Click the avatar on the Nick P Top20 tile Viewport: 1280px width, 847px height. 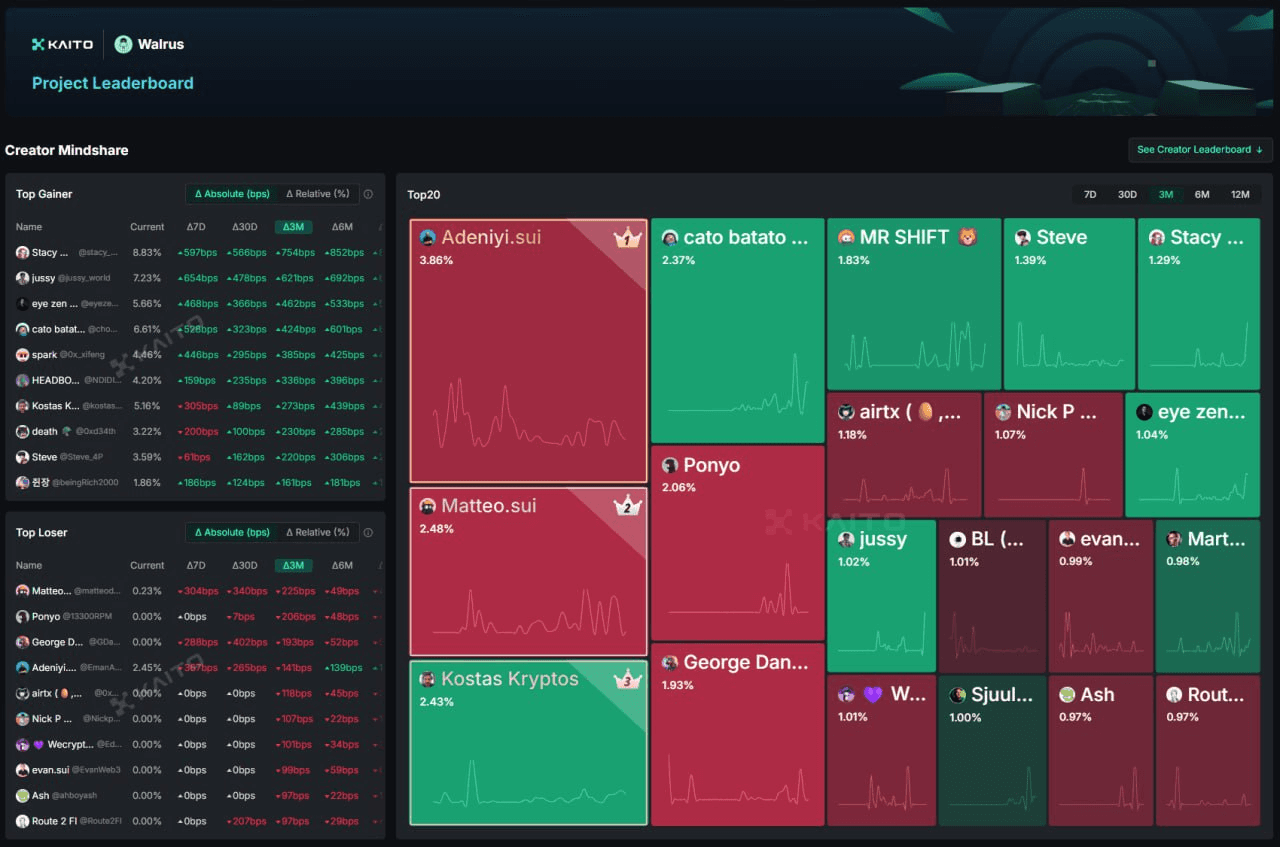(1002, 412)
